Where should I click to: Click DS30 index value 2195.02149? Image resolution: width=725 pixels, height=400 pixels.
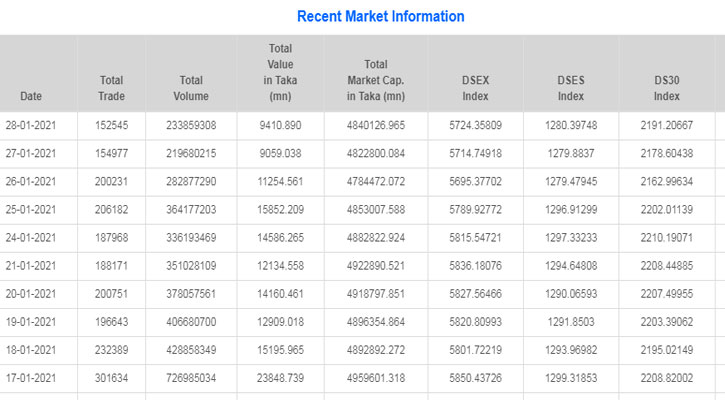point(666,351)
